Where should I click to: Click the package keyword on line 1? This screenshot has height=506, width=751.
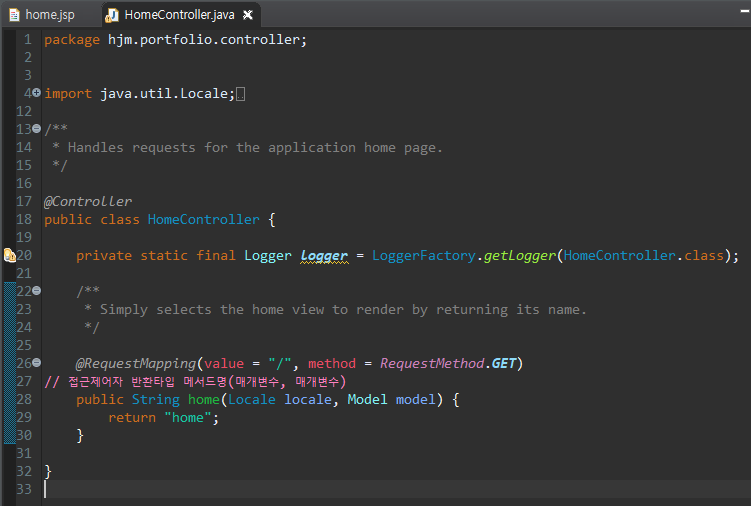pyautogui.click(x=72, y=40)
